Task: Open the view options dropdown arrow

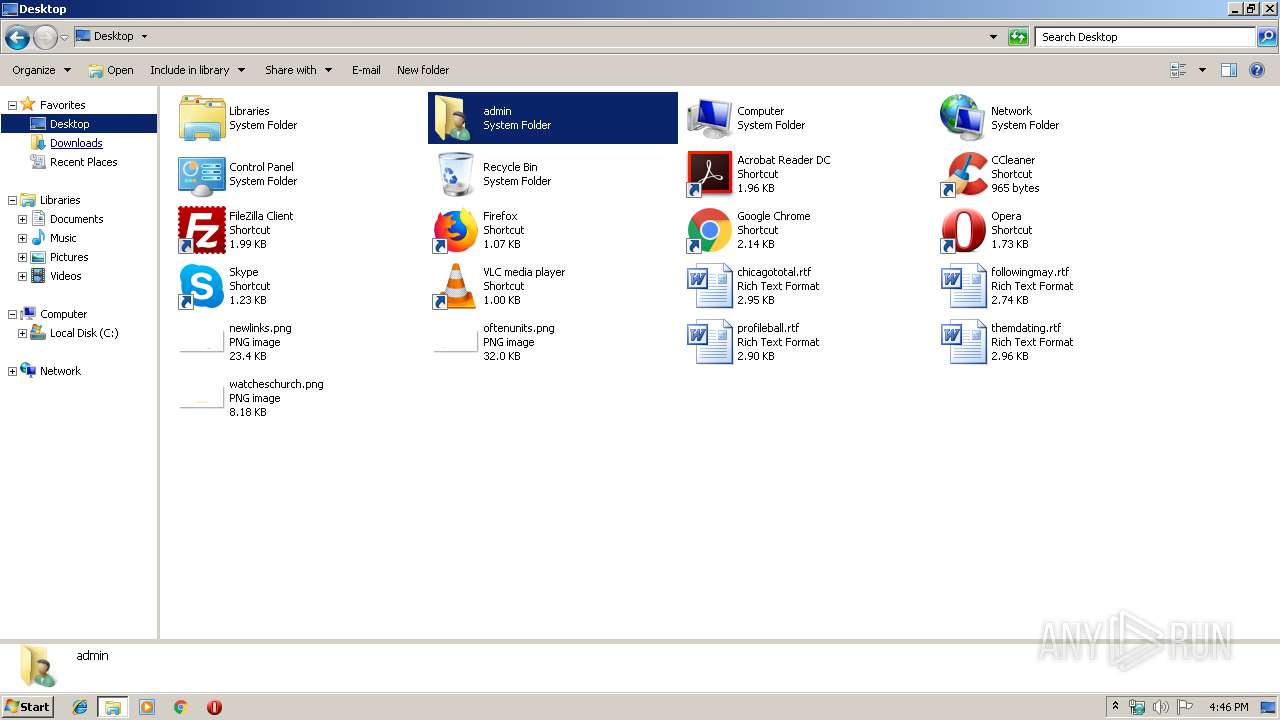Action: pos(1202,70)
